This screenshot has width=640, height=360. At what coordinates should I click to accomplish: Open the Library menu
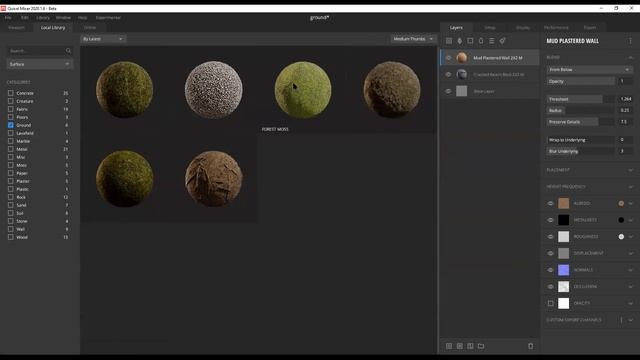[x=43, y=18]
